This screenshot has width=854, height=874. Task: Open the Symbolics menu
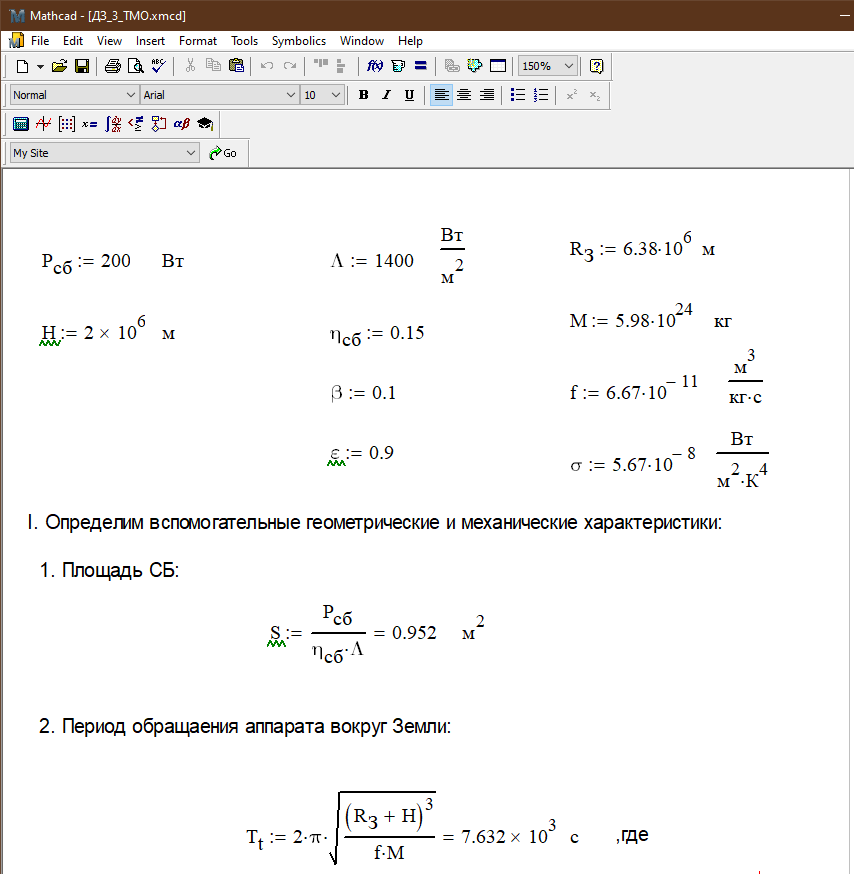(298, 41)
